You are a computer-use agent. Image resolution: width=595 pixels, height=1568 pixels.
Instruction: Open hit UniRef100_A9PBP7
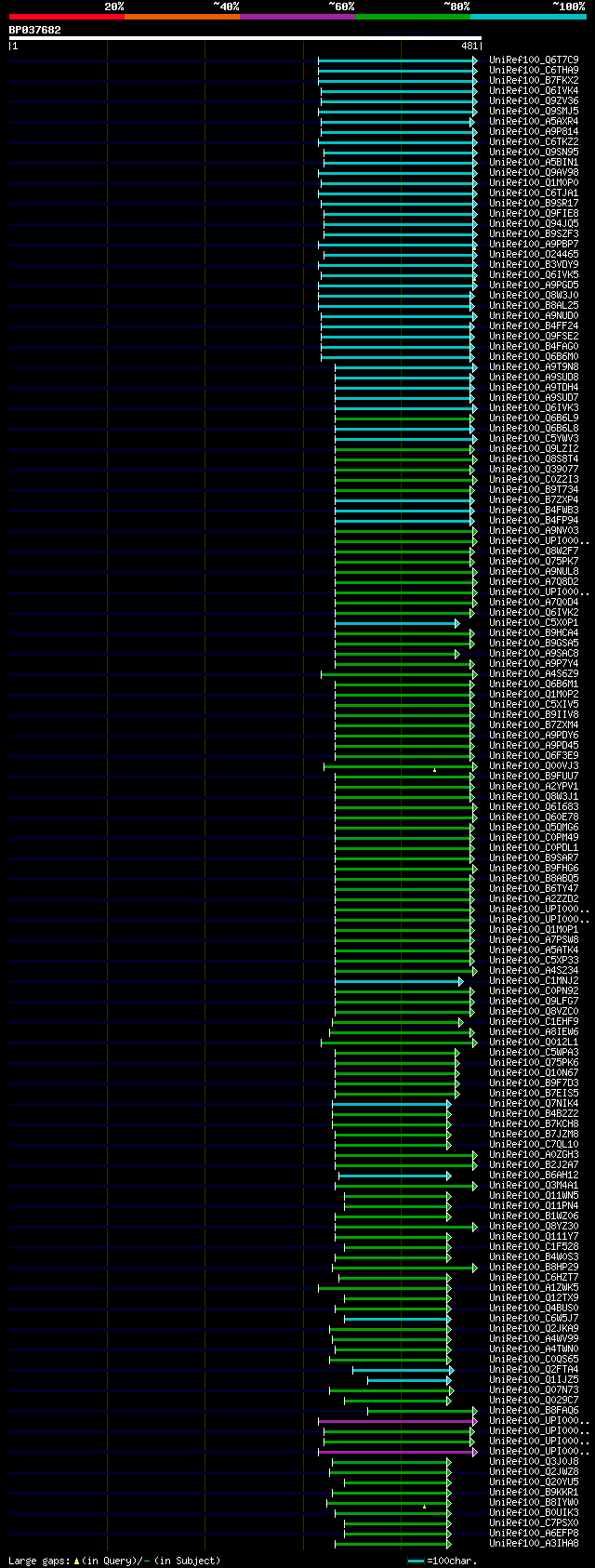(x=534, y=244)
